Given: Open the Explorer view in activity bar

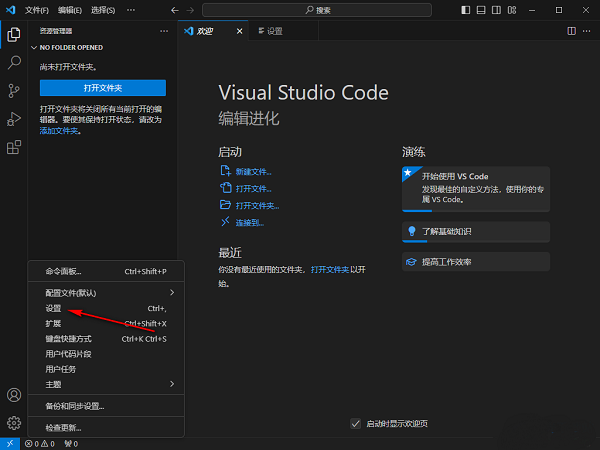Looking at the screenshot, I should (14, 34).
